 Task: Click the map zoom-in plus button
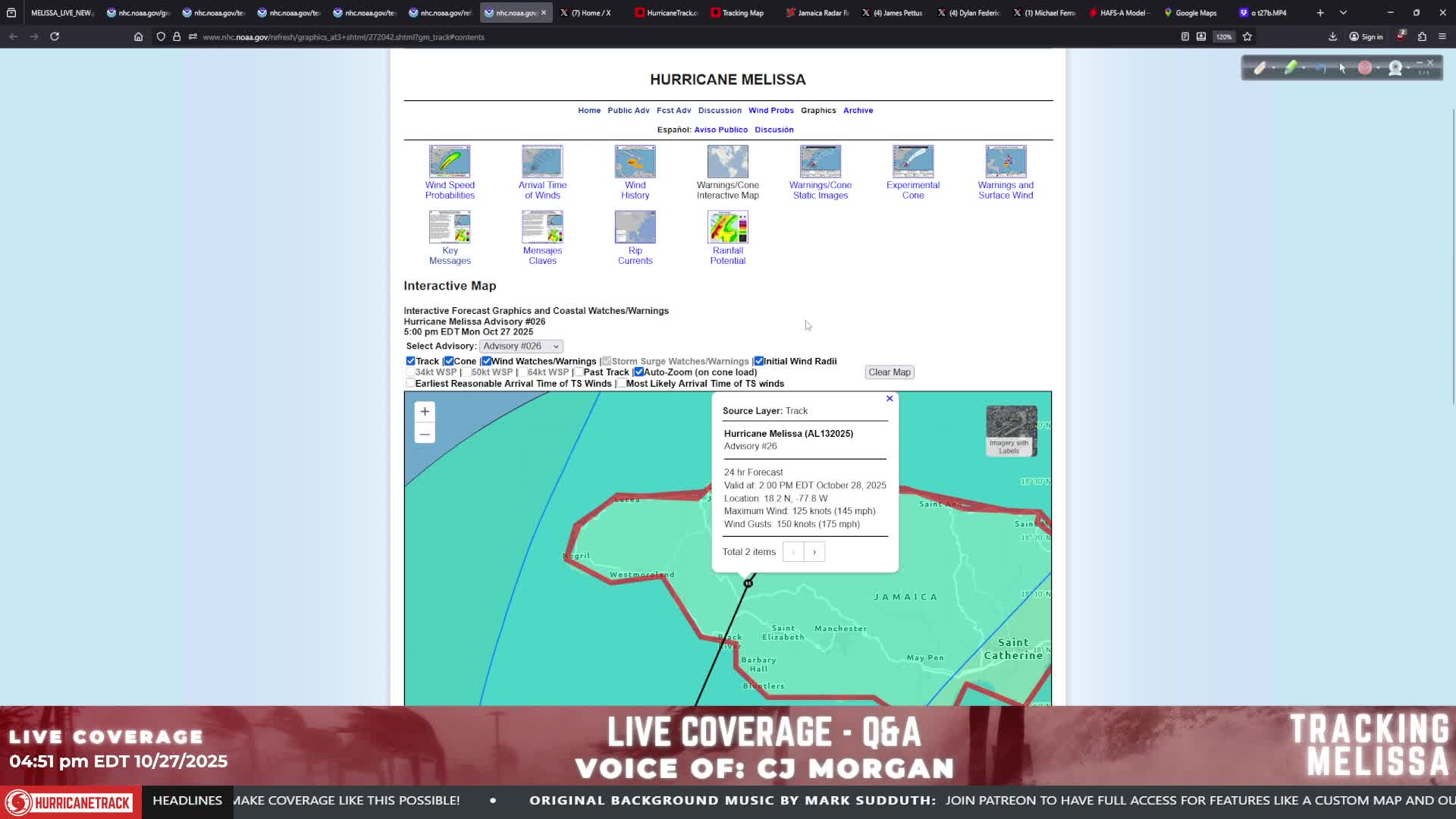click(425, 411)
